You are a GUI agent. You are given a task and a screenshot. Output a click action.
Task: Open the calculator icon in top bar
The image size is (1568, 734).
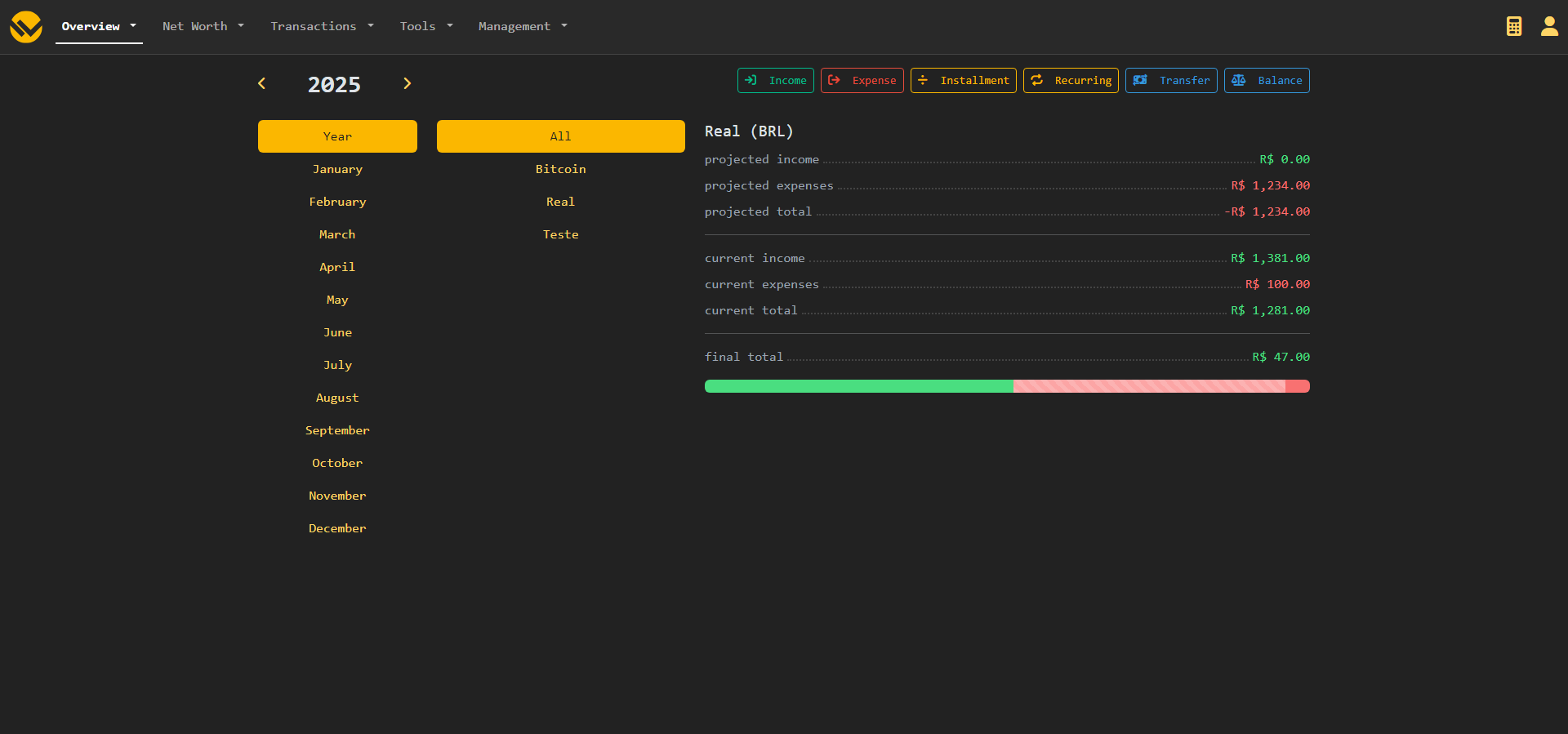point(1513,26)
